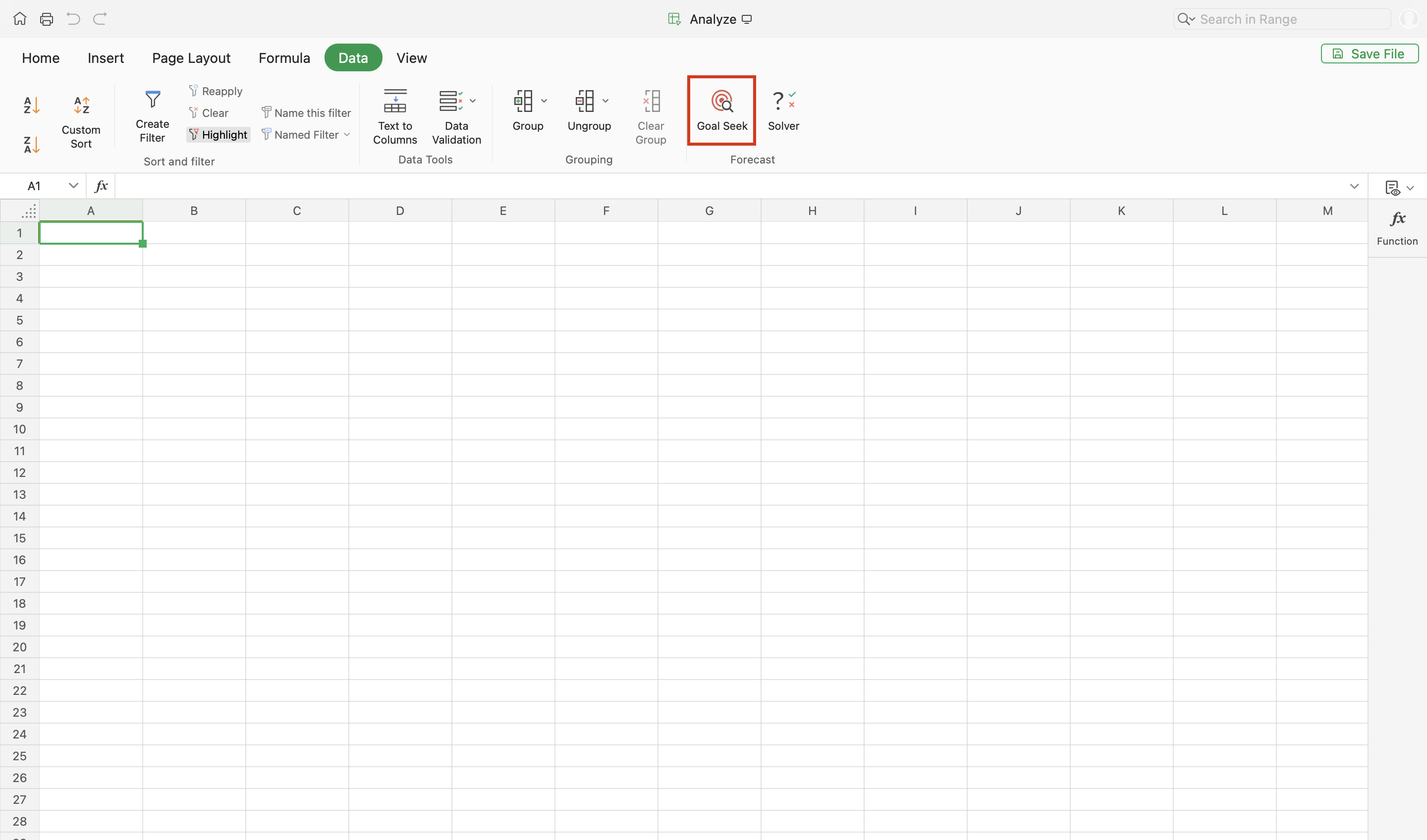Sort ascending A to Z

tap(31, 105)
